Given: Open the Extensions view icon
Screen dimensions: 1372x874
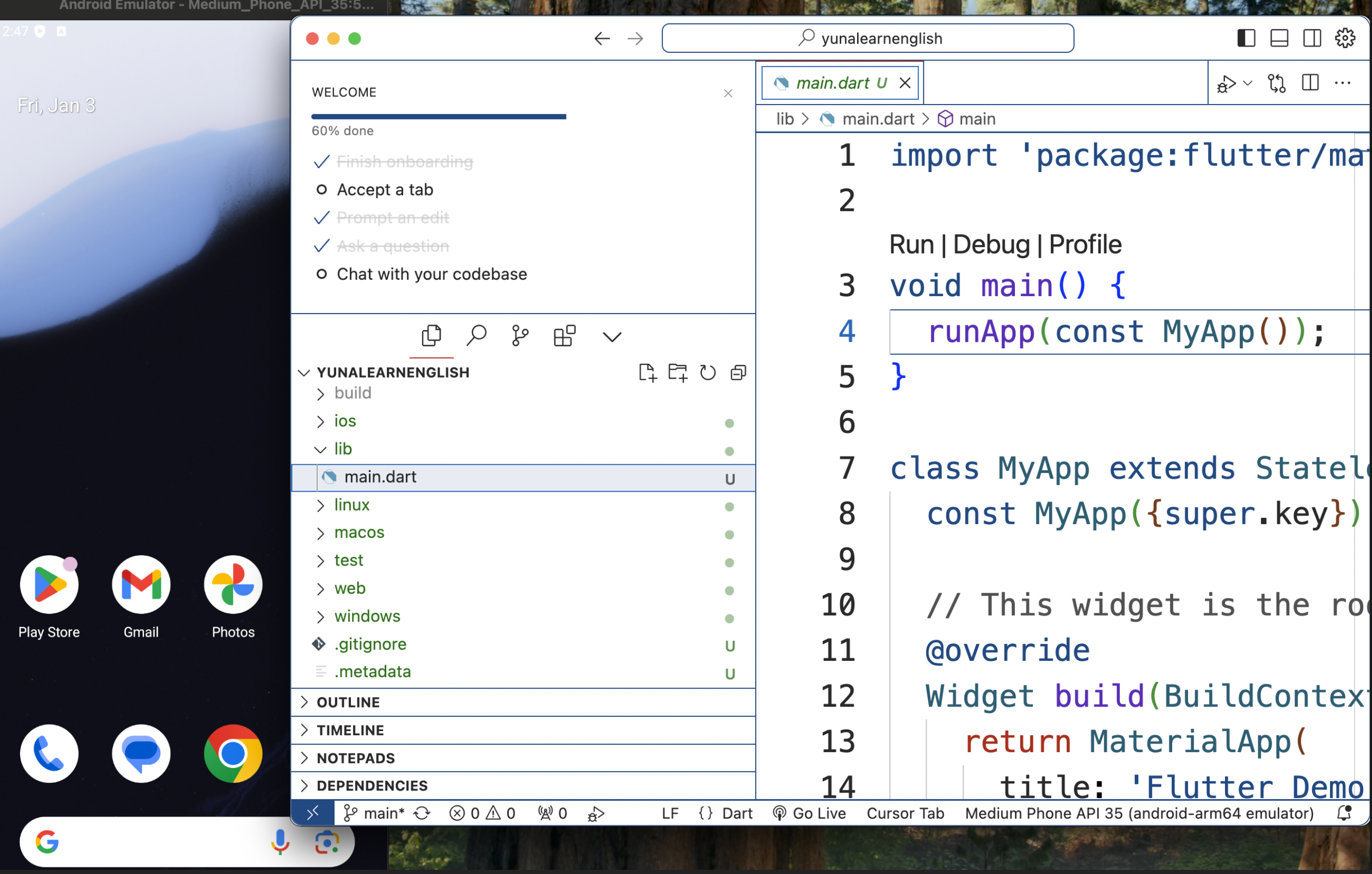Looking at the screenshot, I should pos(564,336).
